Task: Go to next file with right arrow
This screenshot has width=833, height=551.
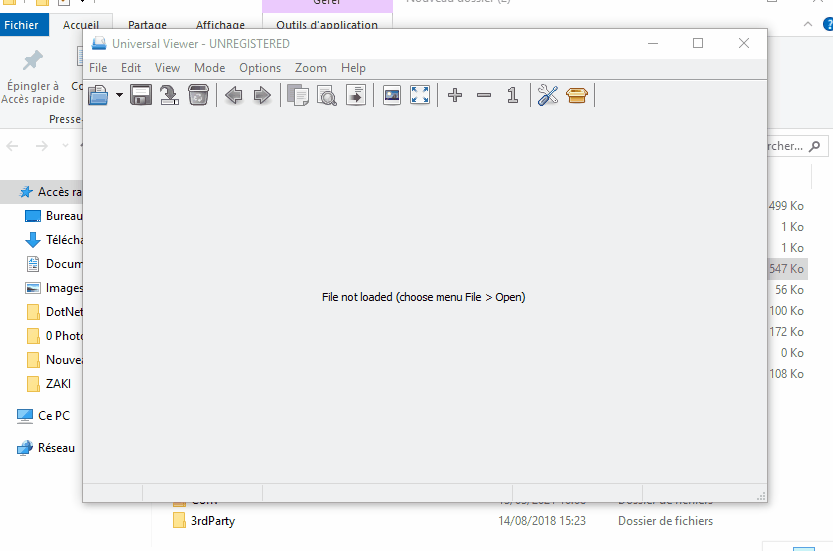Action: coord(262,96)
